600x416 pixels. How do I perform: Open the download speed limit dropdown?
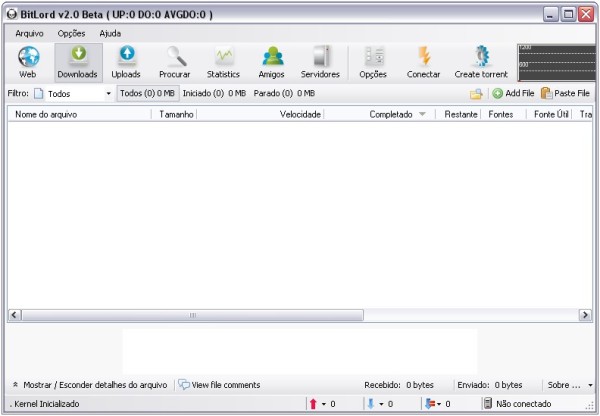coord(381,404)
